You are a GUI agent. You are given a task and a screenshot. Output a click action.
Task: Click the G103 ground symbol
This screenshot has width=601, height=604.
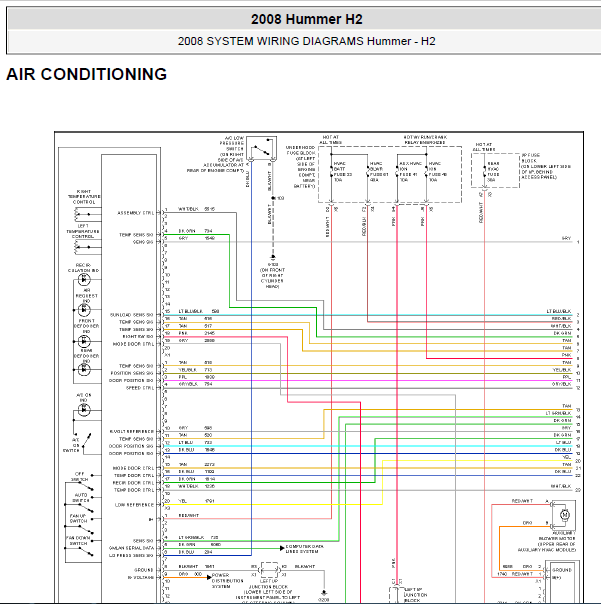(273, 257)
